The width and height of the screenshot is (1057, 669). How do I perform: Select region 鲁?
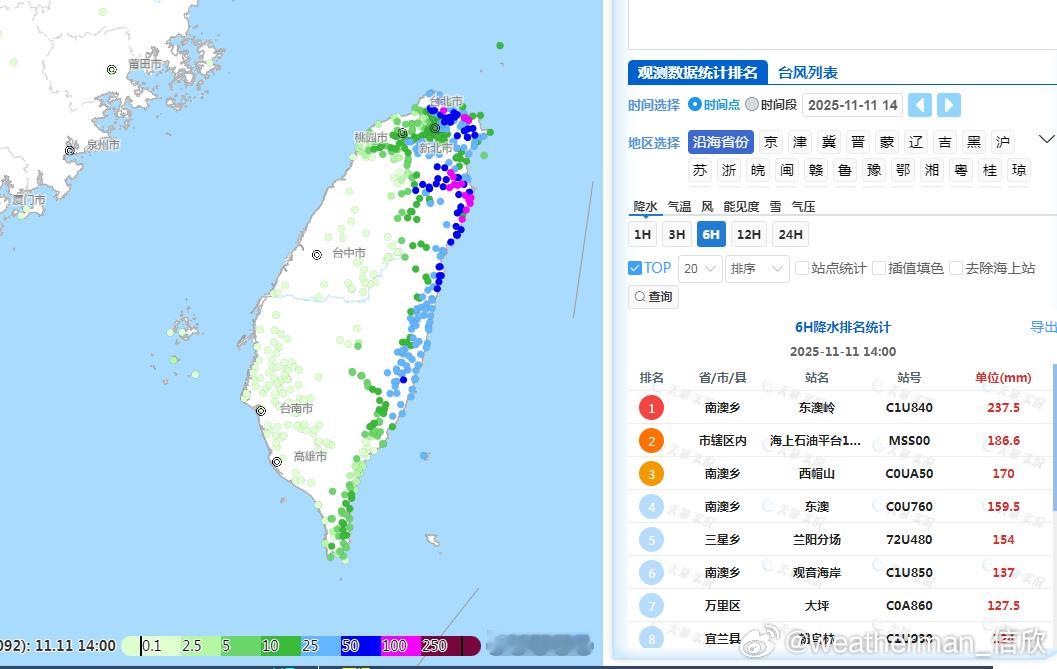point(845,171)
